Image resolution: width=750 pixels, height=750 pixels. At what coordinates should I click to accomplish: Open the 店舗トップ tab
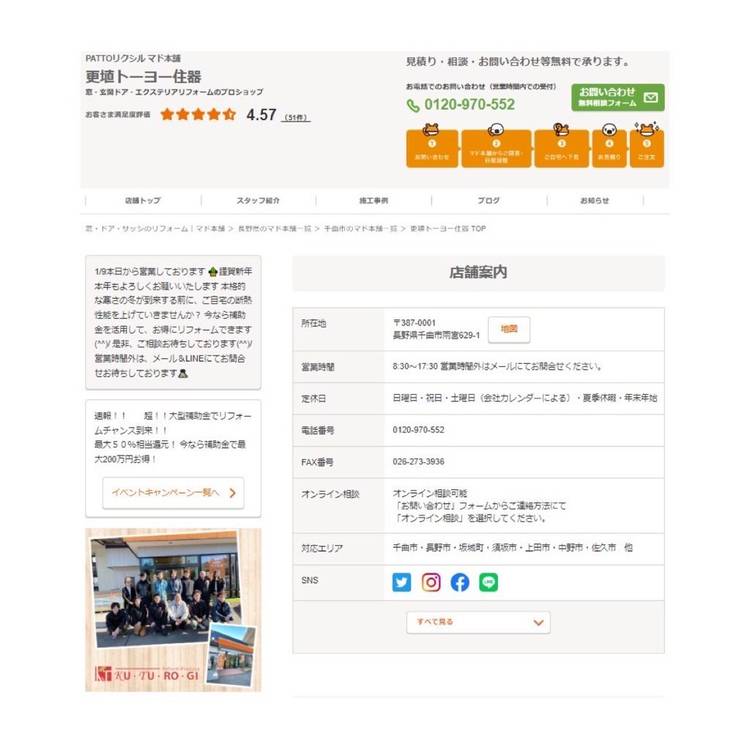[143, 200]
